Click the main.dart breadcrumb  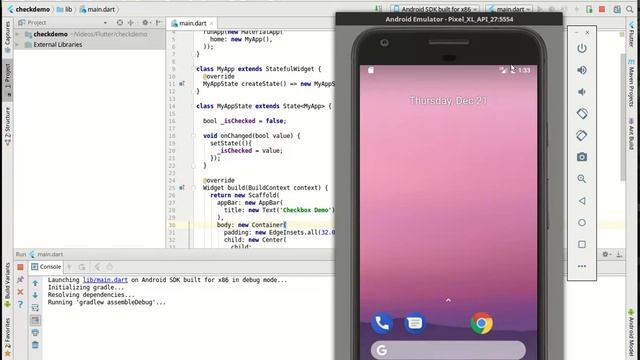(97, 9)
